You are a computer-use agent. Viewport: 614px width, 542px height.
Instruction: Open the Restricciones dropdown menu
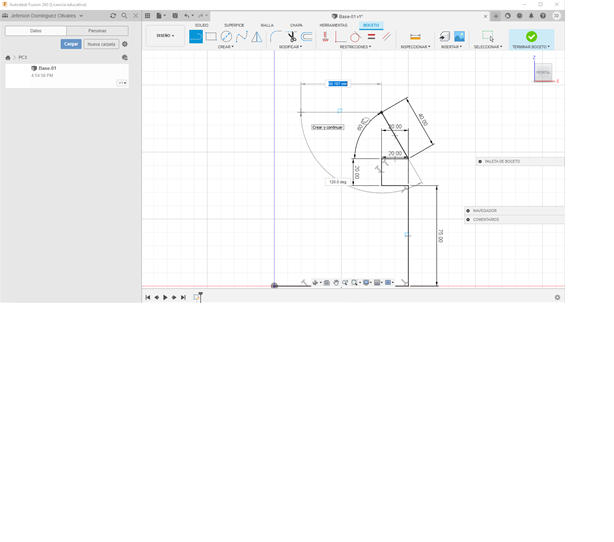click(355, 47)
